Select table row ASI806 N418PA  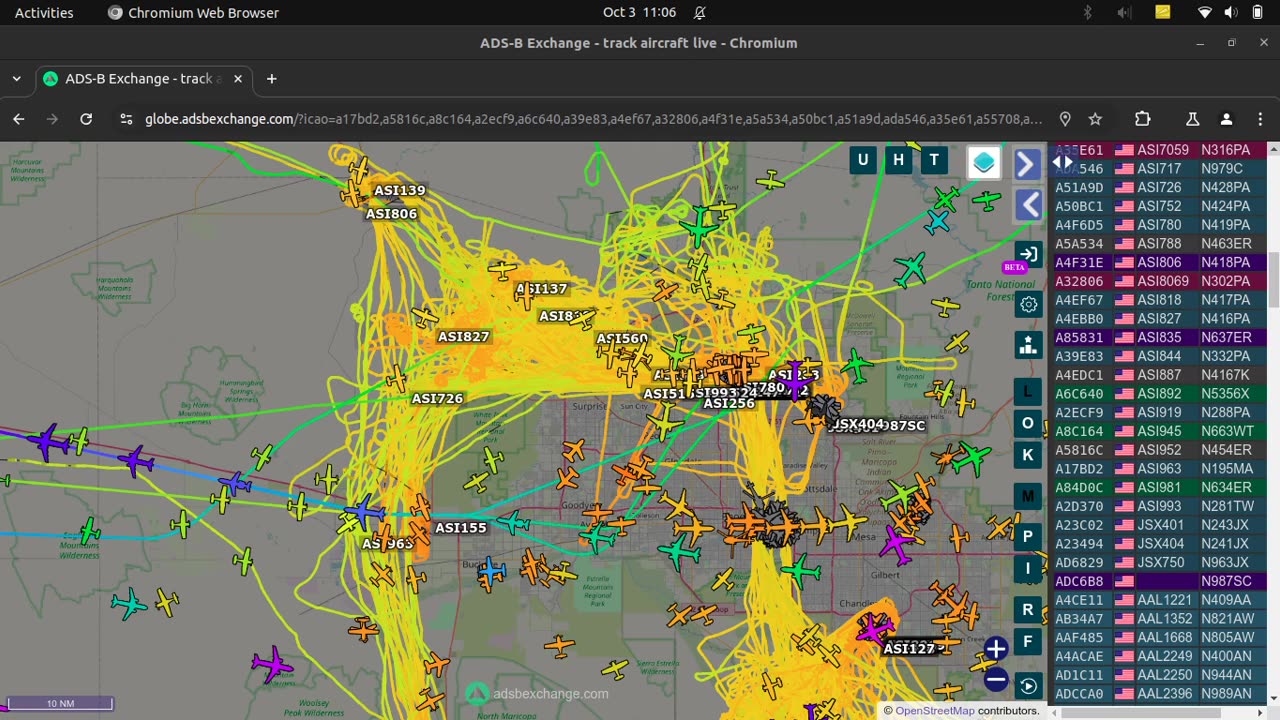(x=1160, y=262)
